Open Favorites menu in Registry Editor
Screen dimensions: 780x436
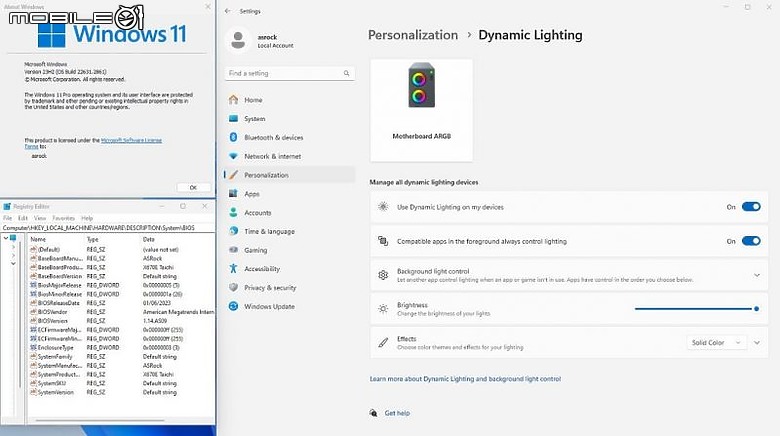[x=64, y=218]
